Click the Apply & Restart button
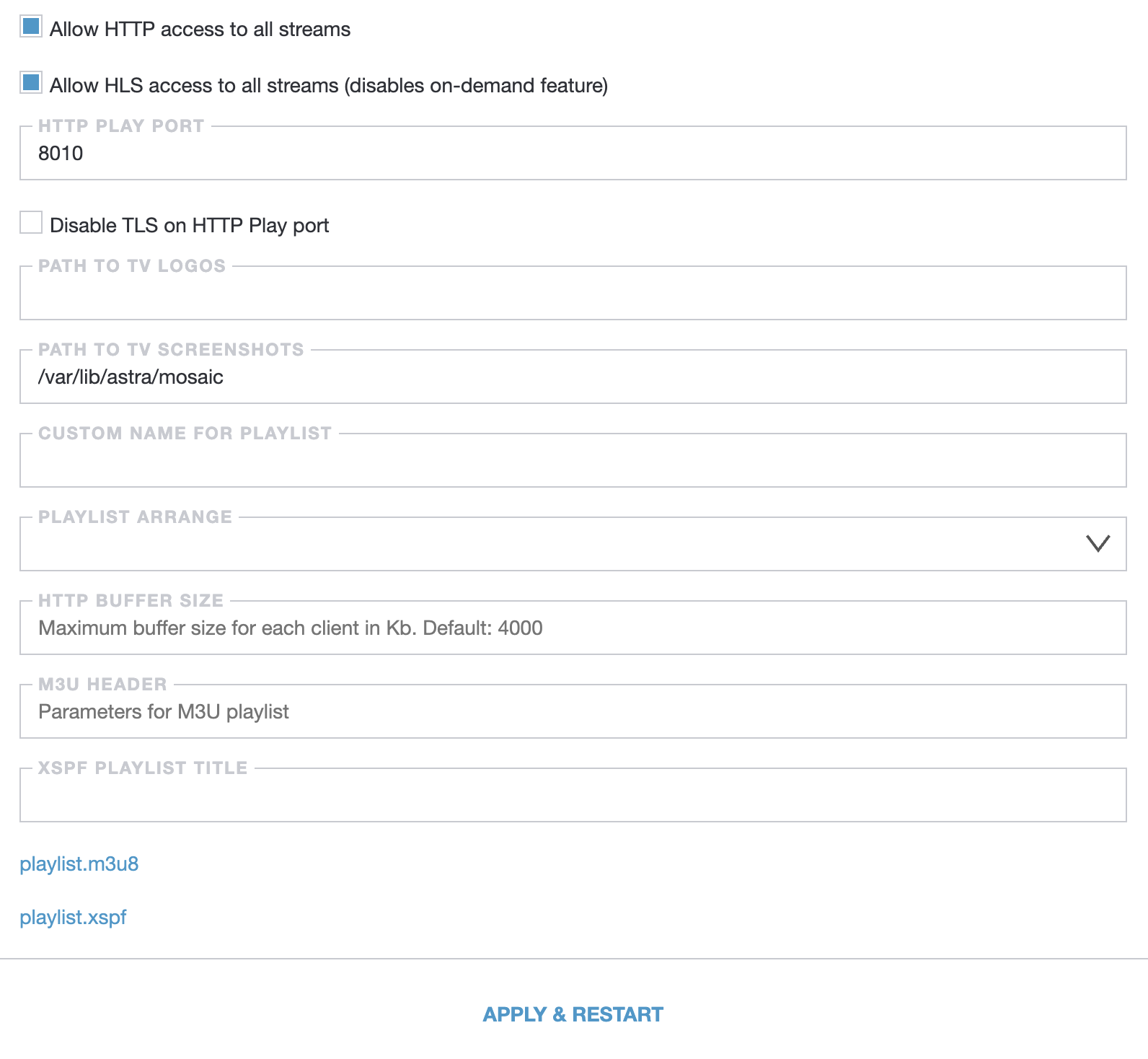The height and width of the screenshot is (1059, 1148). point(573,1014)
